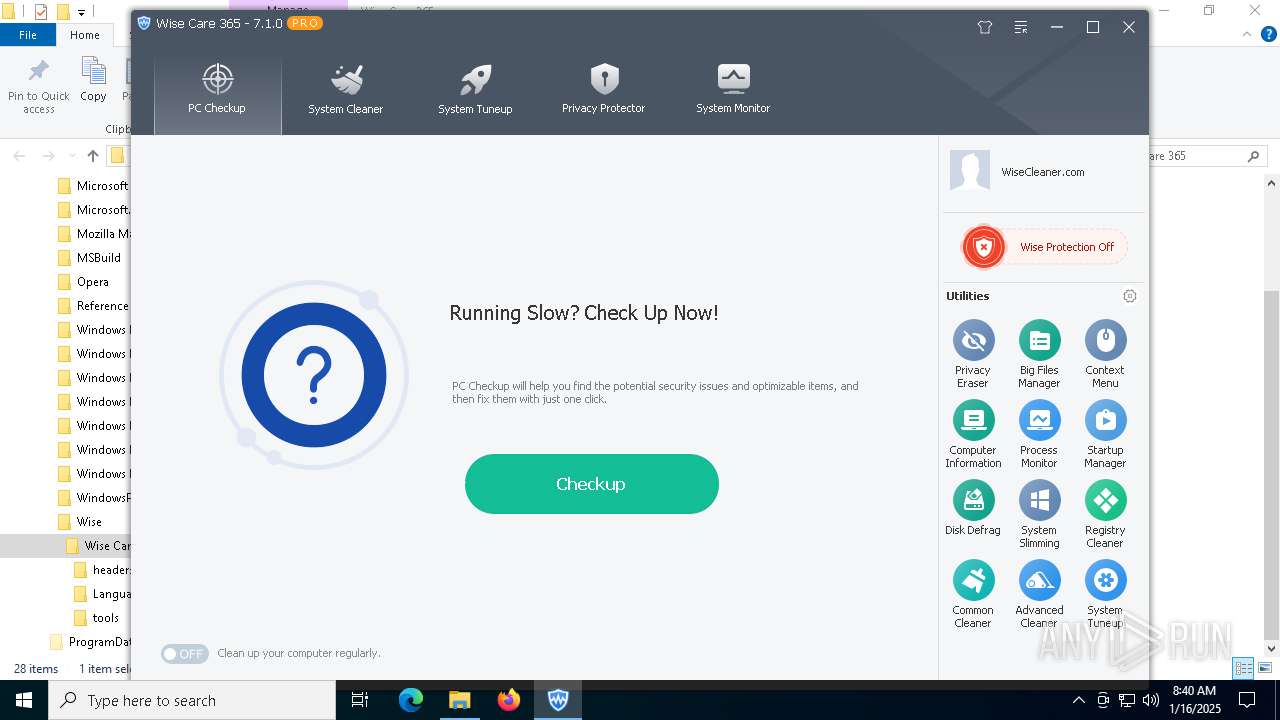Image resolution: width=1280 pixels, height=720 pixels.
Task: Click Pin to Quick access in Explorer
Action: point(39,85)
